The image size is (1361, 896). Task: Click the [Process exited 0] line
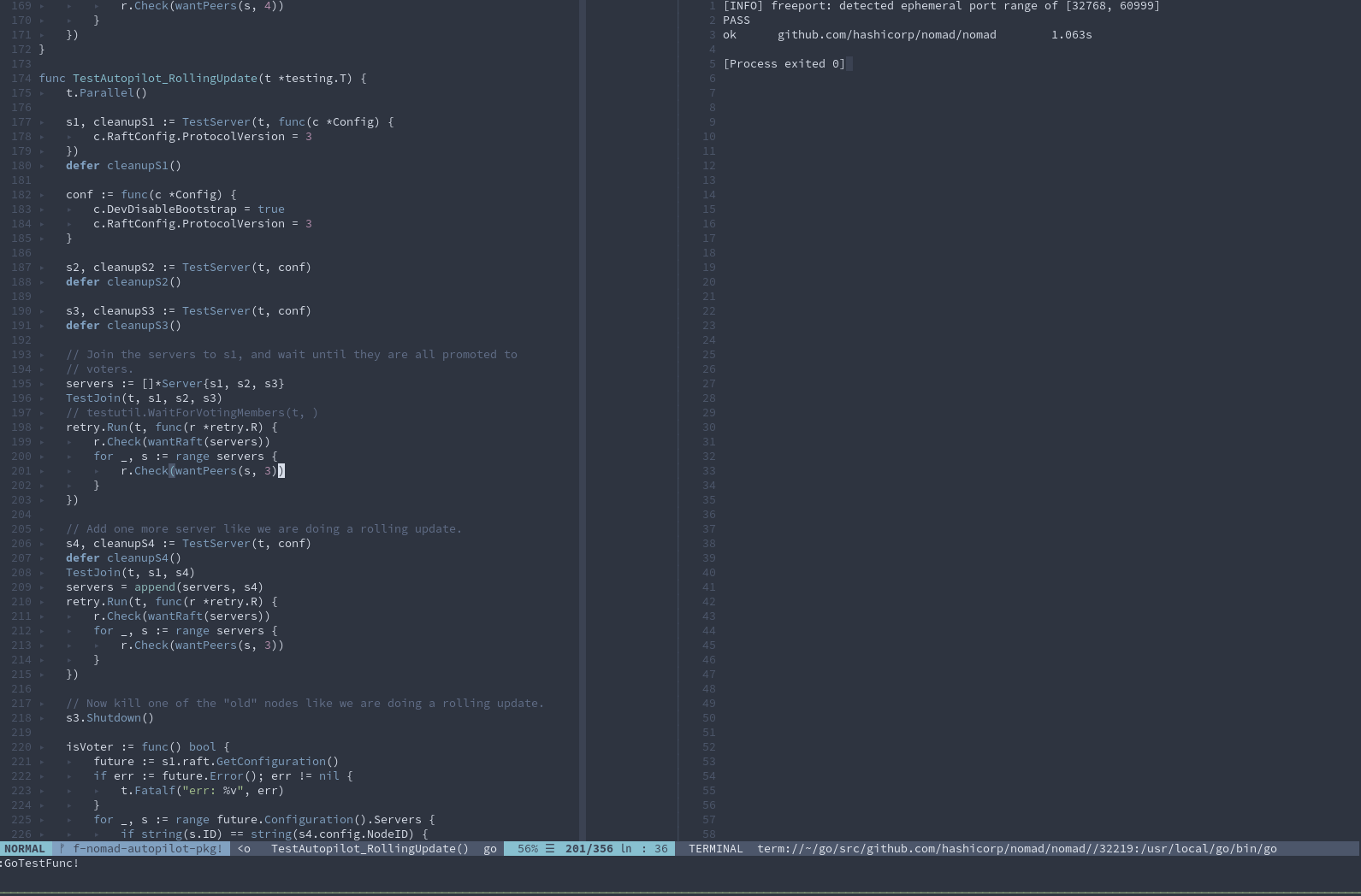[784, 64]
